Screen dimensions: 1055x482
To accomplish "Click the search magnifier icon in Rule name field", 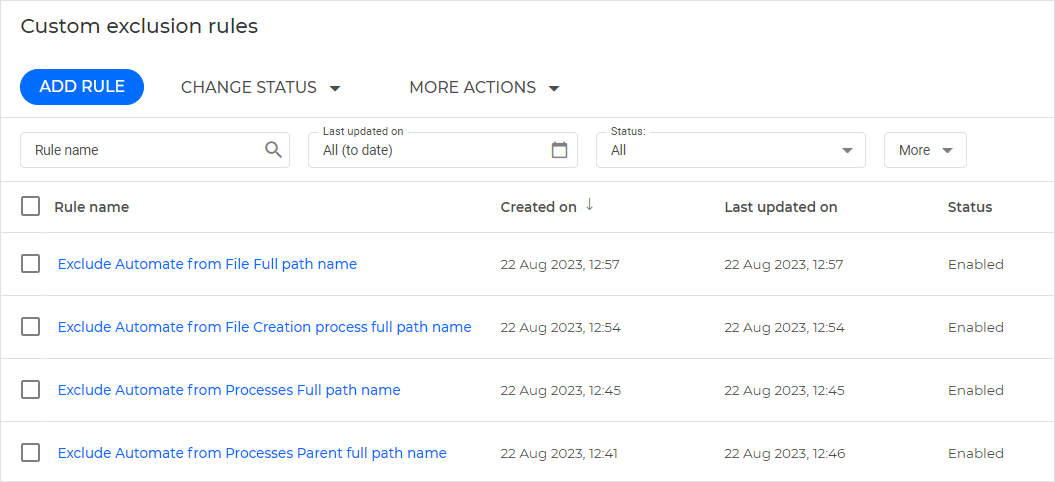I will 273,150.
